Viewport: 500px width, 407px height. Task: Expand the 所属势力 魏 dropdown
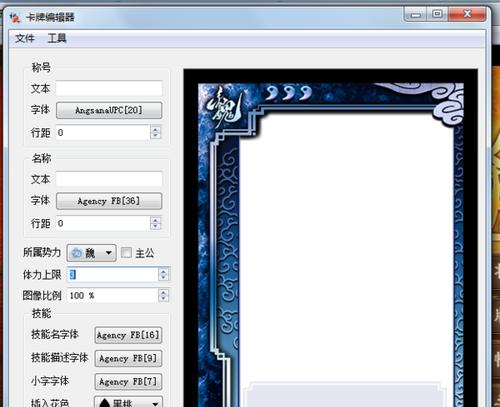(x=91, y=253)
